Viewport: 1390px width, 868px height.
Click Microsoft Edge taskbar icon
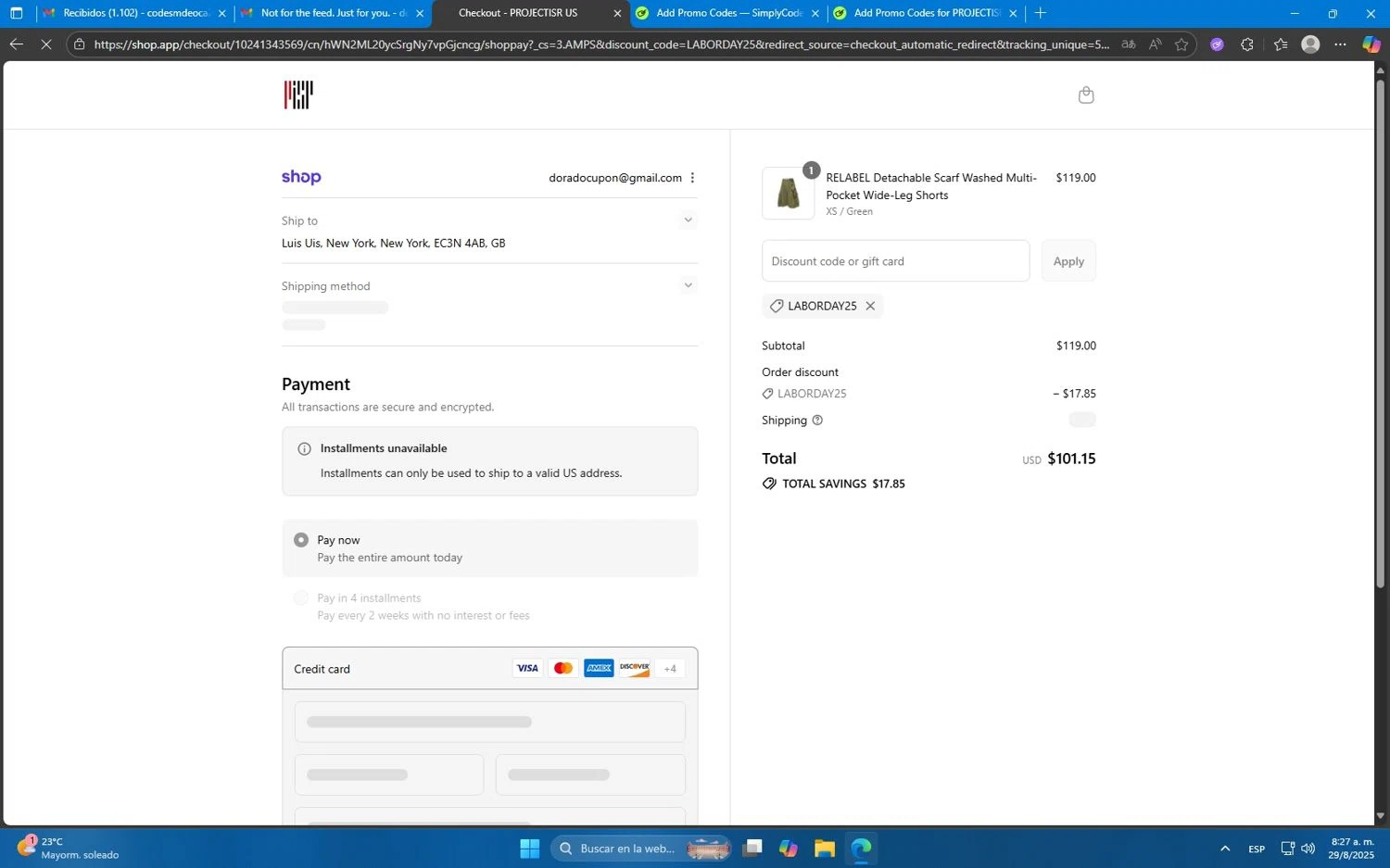(862, 849)
